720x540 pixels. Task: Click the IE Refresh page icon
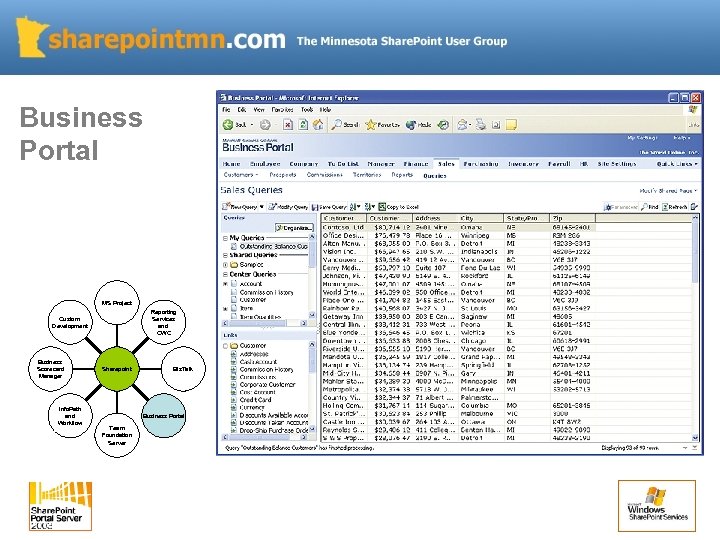click(x=303, y=124)
